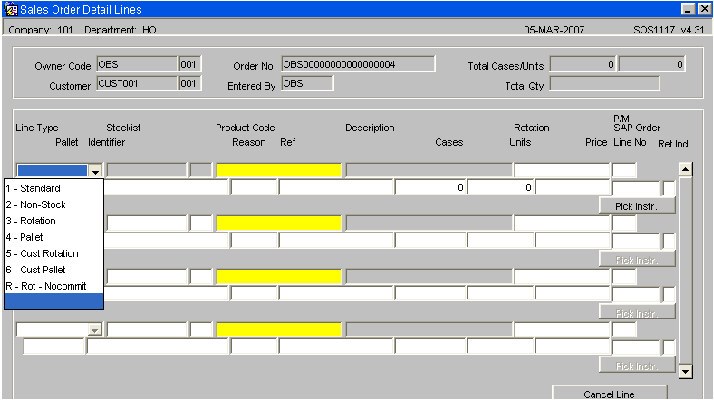714x400 pixels.
Task: Select 'R - Rot - Nocommit' option
Action: [54, 286]
